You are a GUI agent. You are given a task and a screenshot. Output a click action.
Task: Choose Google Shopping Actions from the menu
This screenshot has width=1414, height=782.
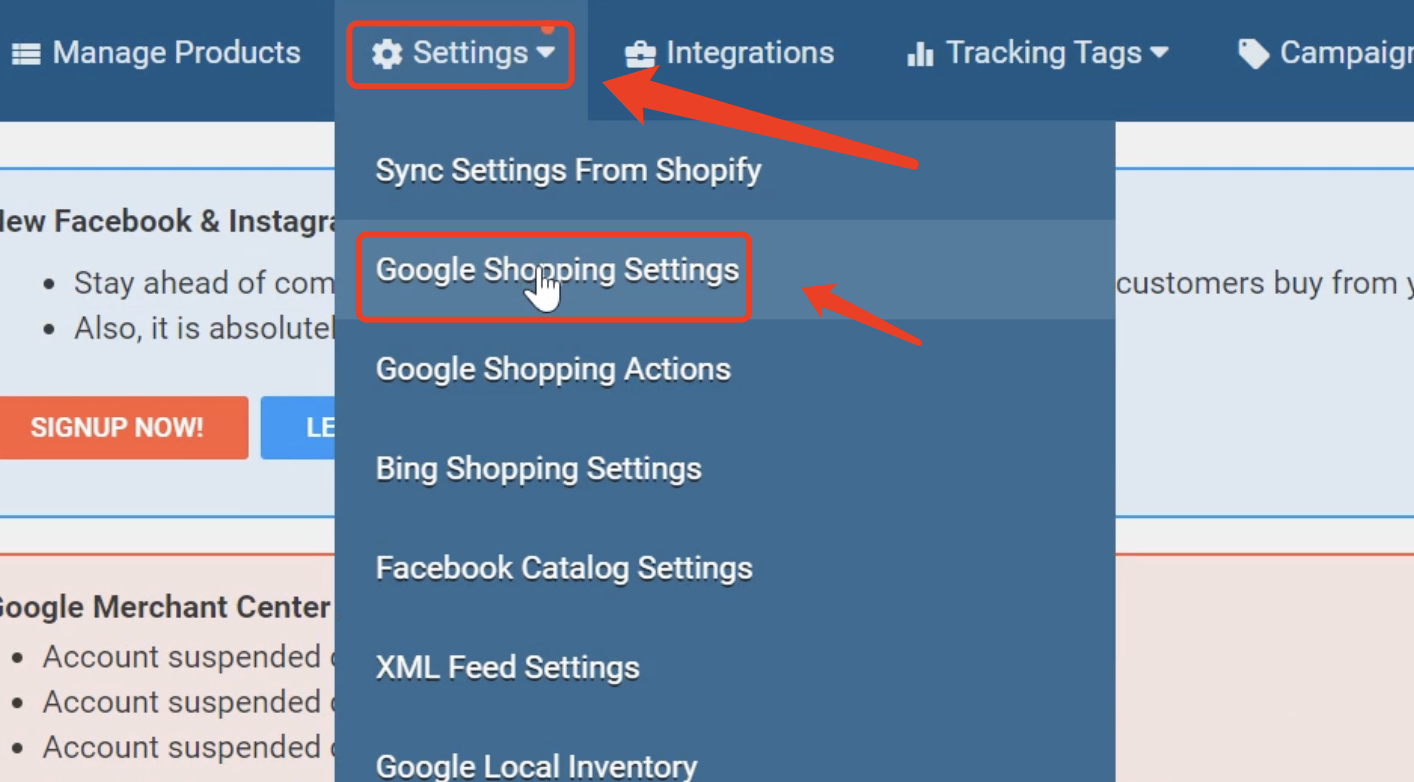point(553,369)
